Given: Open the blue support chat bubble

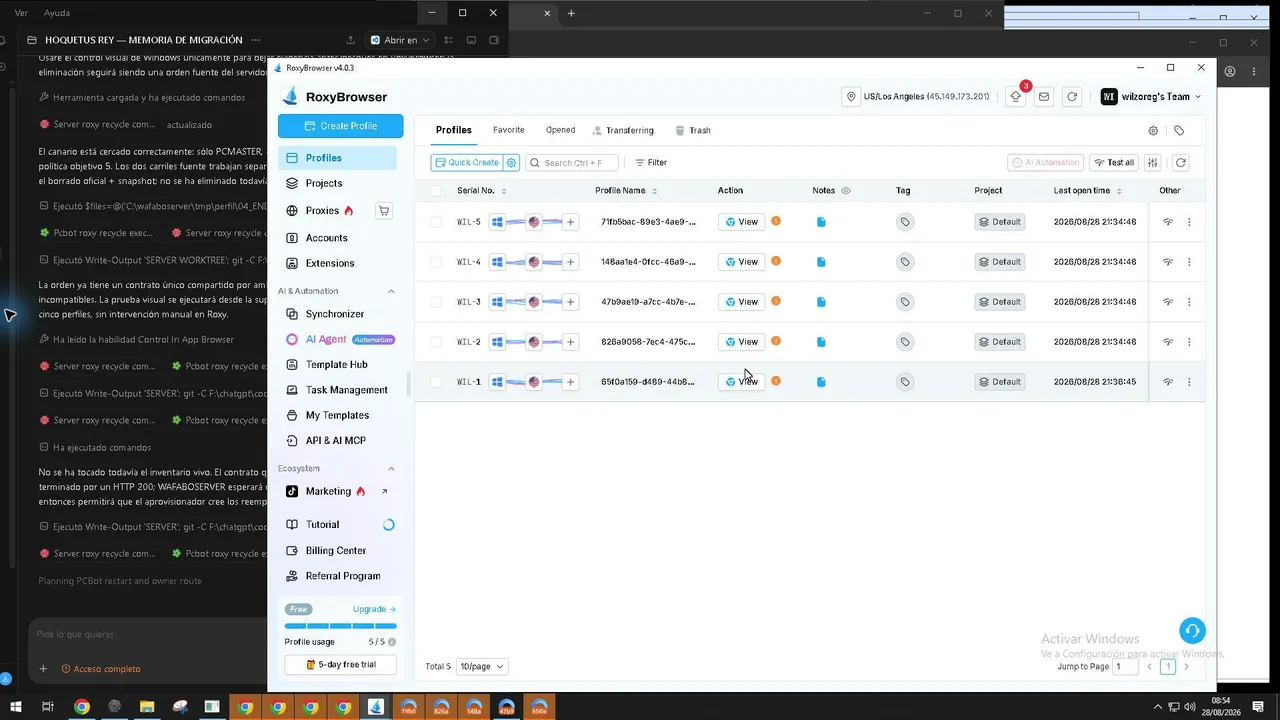Looking at the screenshot, I should click(x=1191, y=631).
